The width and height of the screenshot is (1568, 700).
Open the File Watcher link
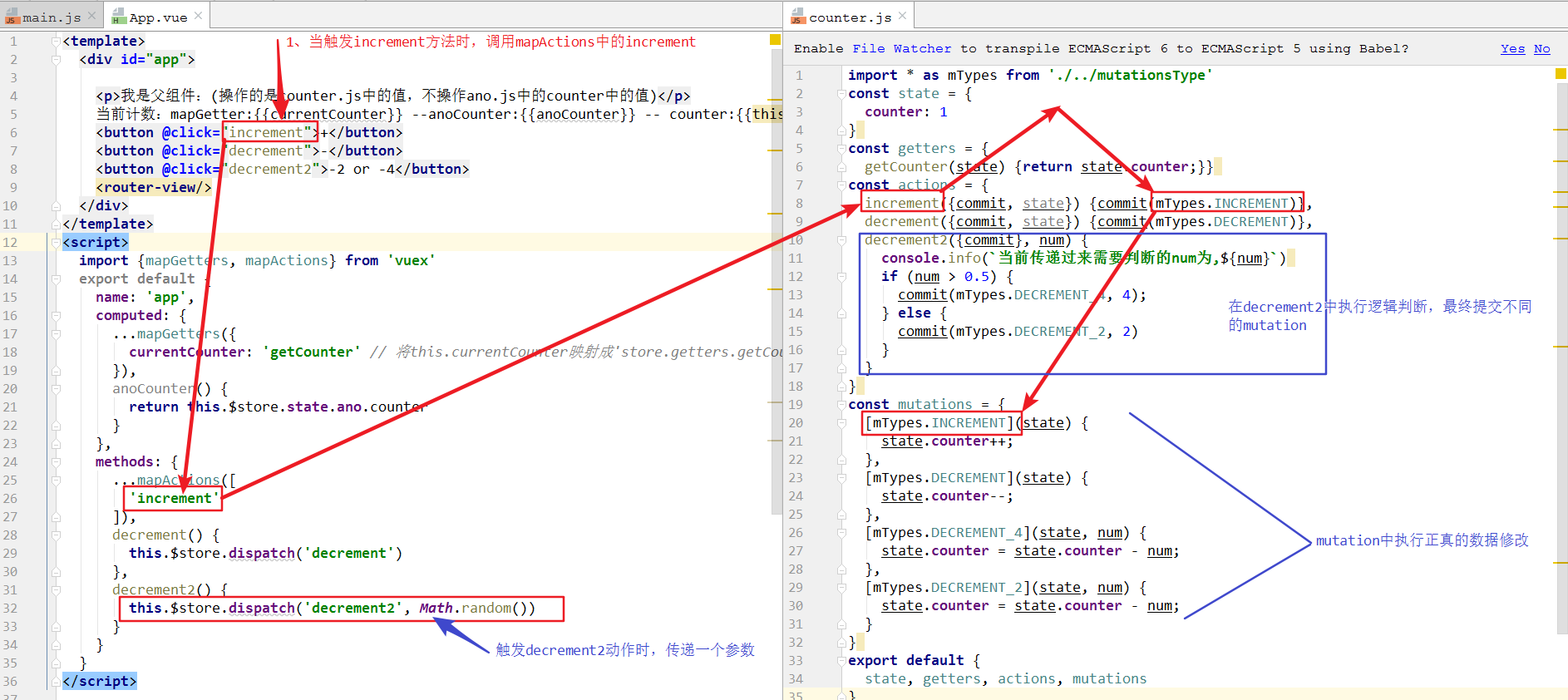(x=901, y=48)
